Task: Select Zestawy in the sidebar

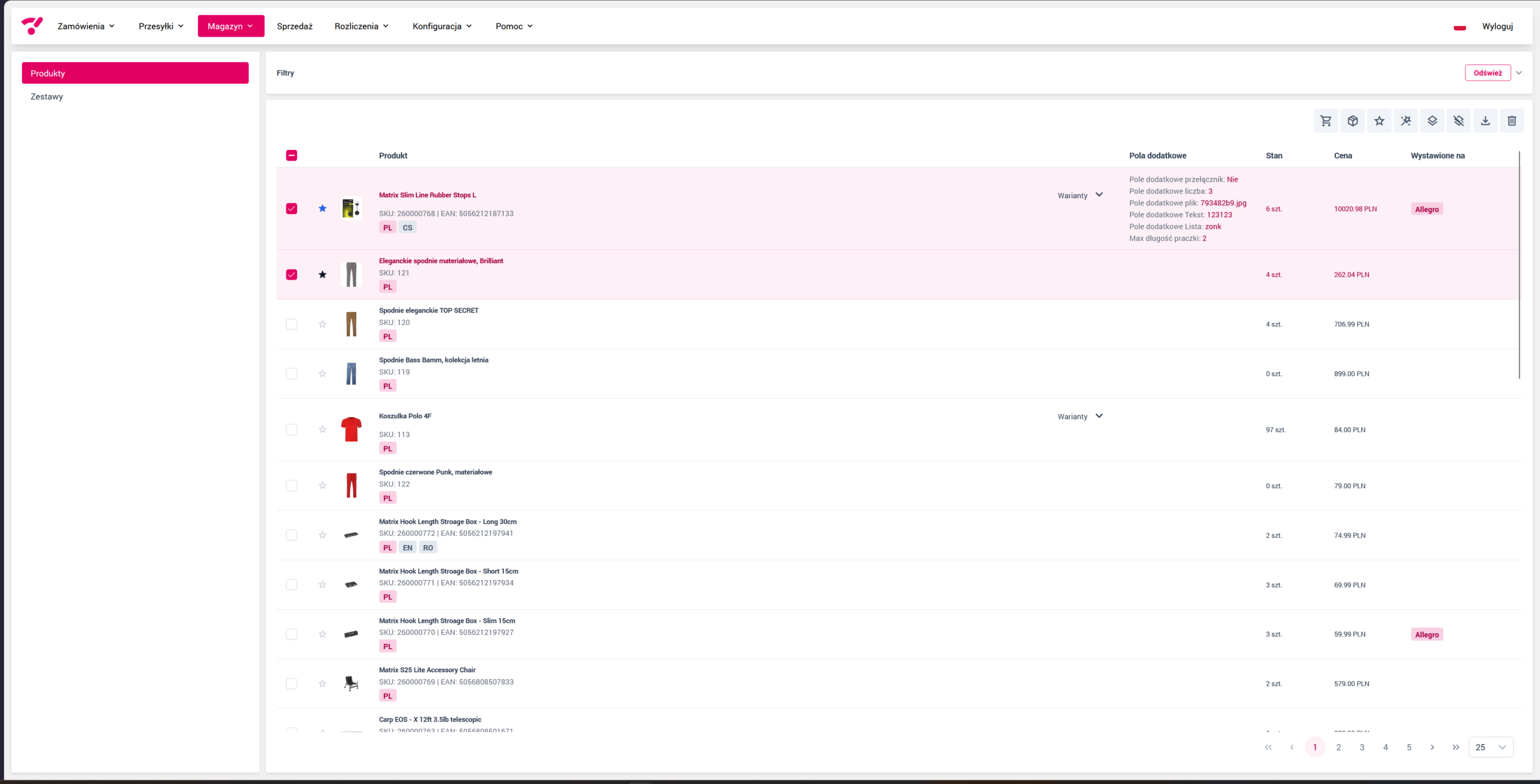Action: (47, 97)
